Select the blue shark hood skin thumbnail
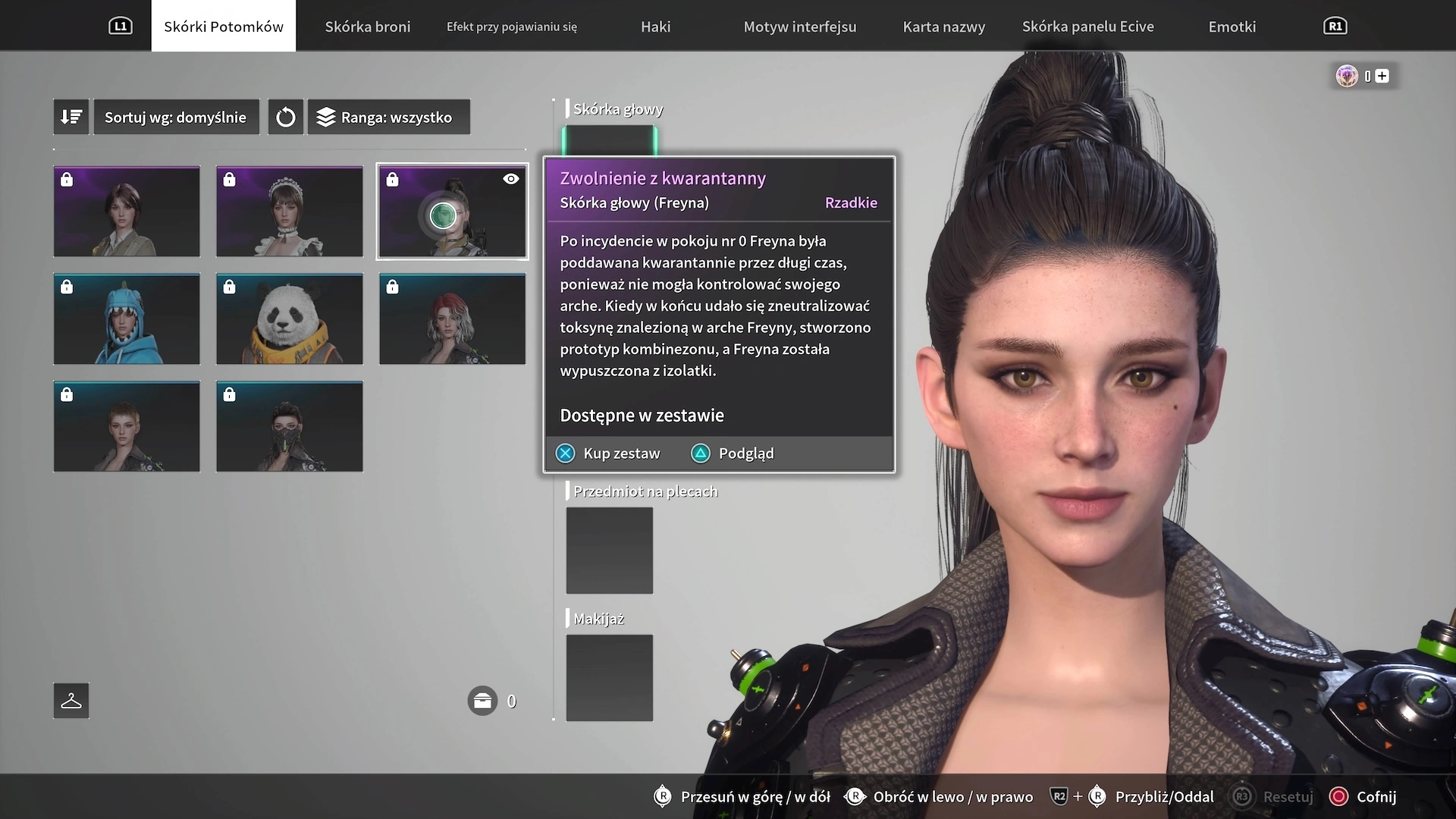 tap(127, 319)
